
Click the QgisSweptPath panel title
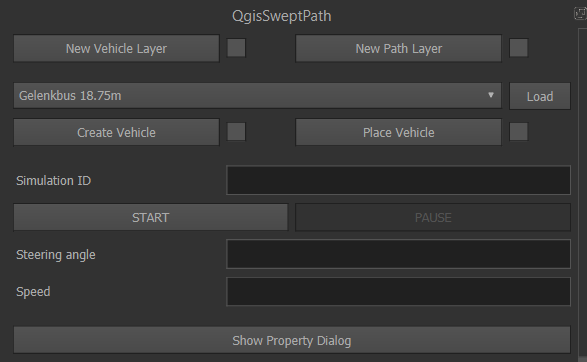tap(282, 16)
